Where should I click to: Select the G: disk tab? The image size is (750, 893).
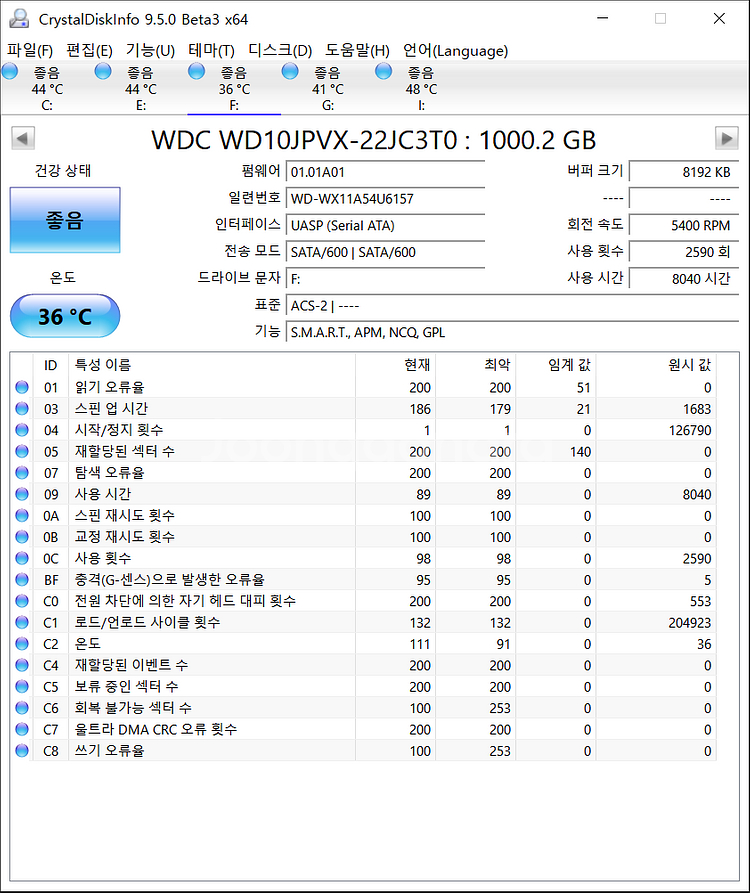[x=327, y=88]
